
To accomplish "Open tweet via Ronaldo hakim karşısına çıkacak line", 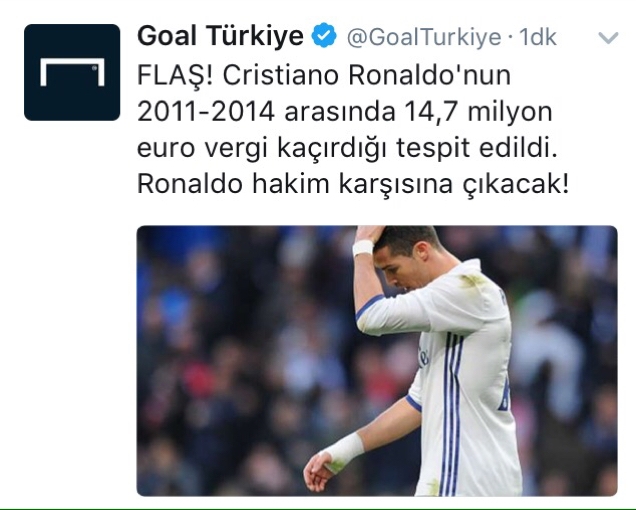I will (x=353, y=184).
